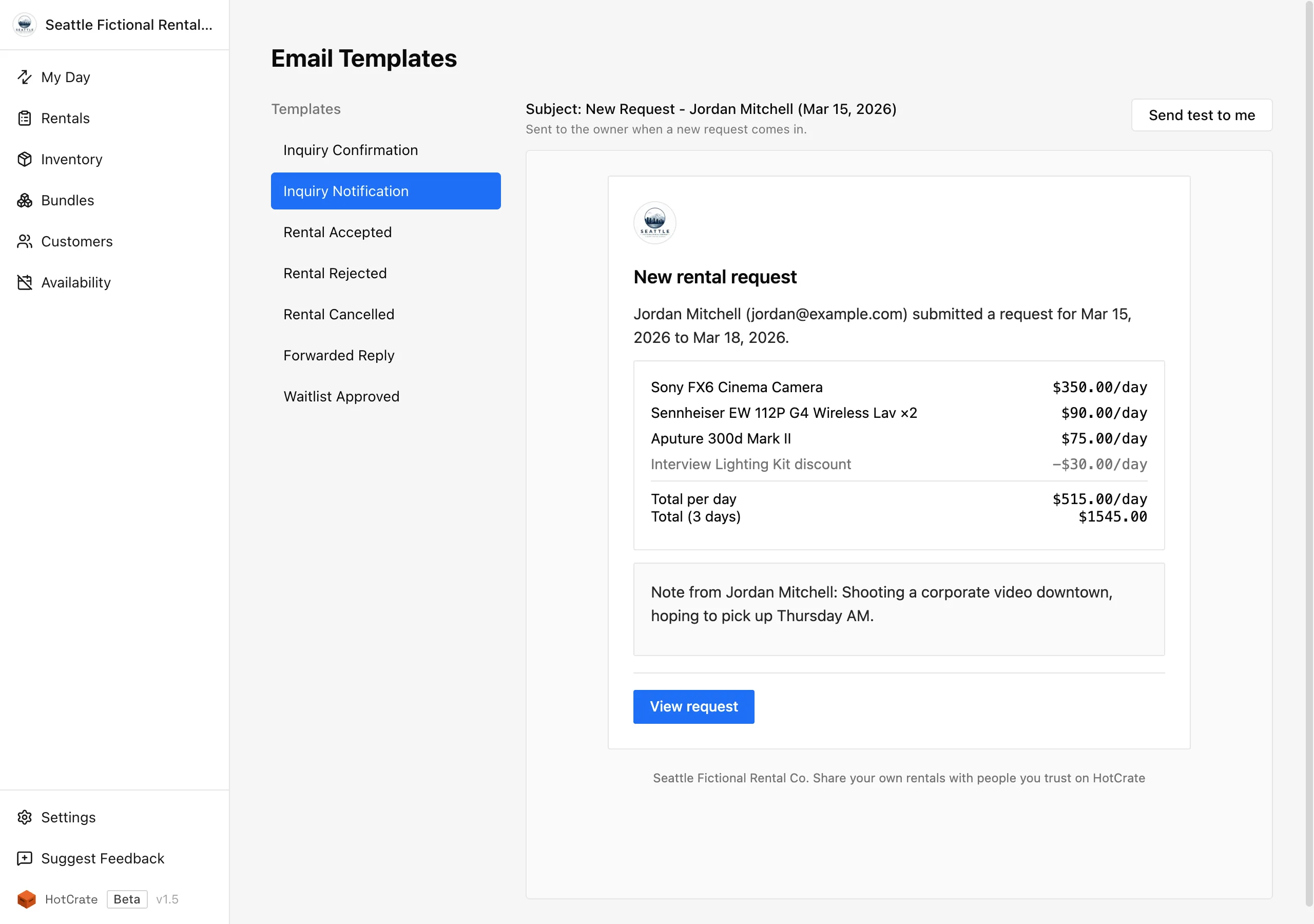The image size is (1314, 924).
Task: Click the email footer about HotCrate
Action: (x=899, y=778)
